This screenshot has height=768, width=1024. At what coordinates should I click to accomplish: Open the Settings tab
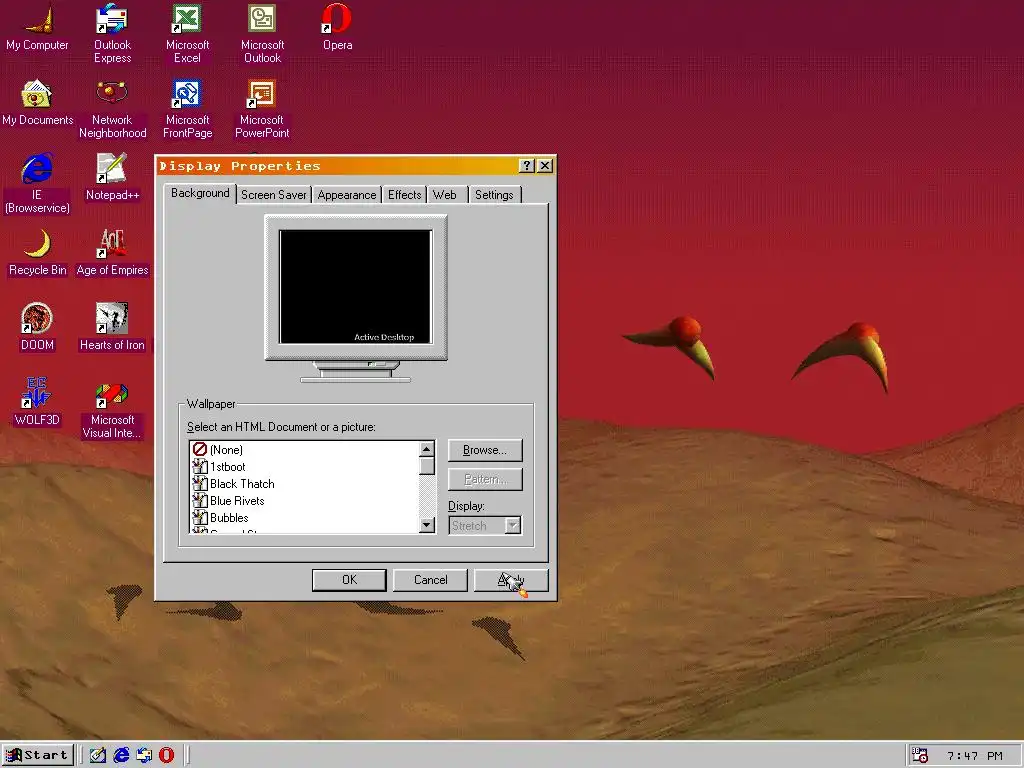pos(494,195)
